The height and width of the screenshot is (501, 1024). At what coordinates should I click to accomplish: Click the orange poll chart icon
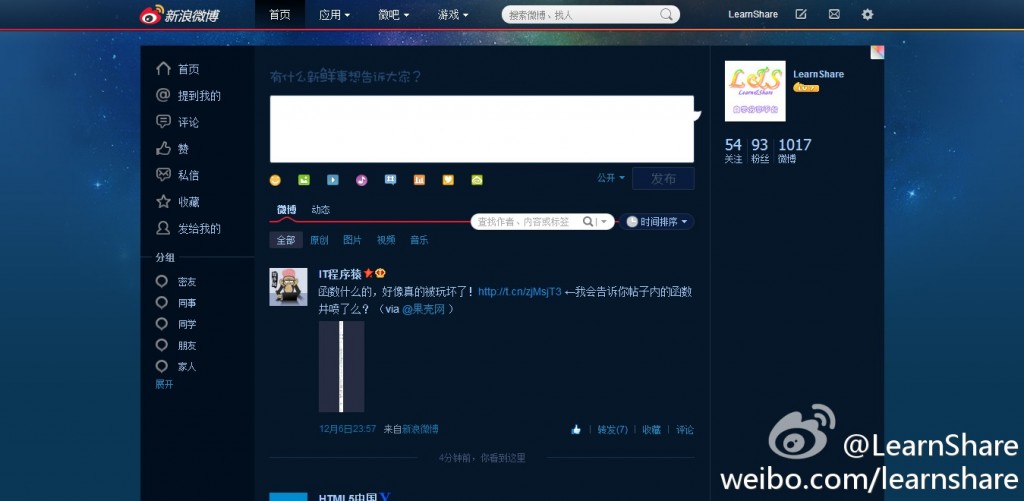(x=419, y=180)
